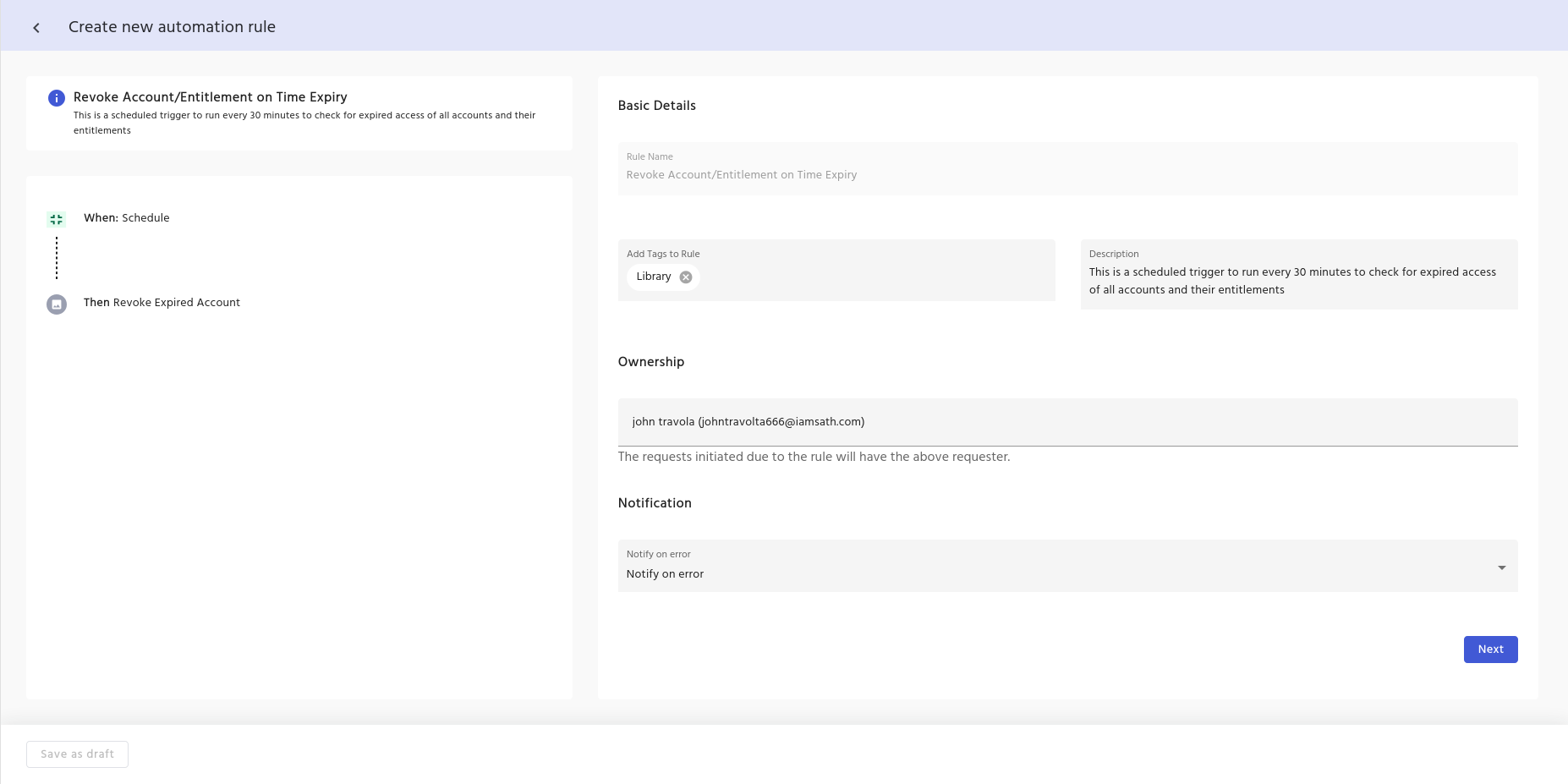Viewport: 1568px width, 784px height.
Task: Click the Revoke Account/Entitlement on Time Expiry card heading
Action: coord(211,97)
